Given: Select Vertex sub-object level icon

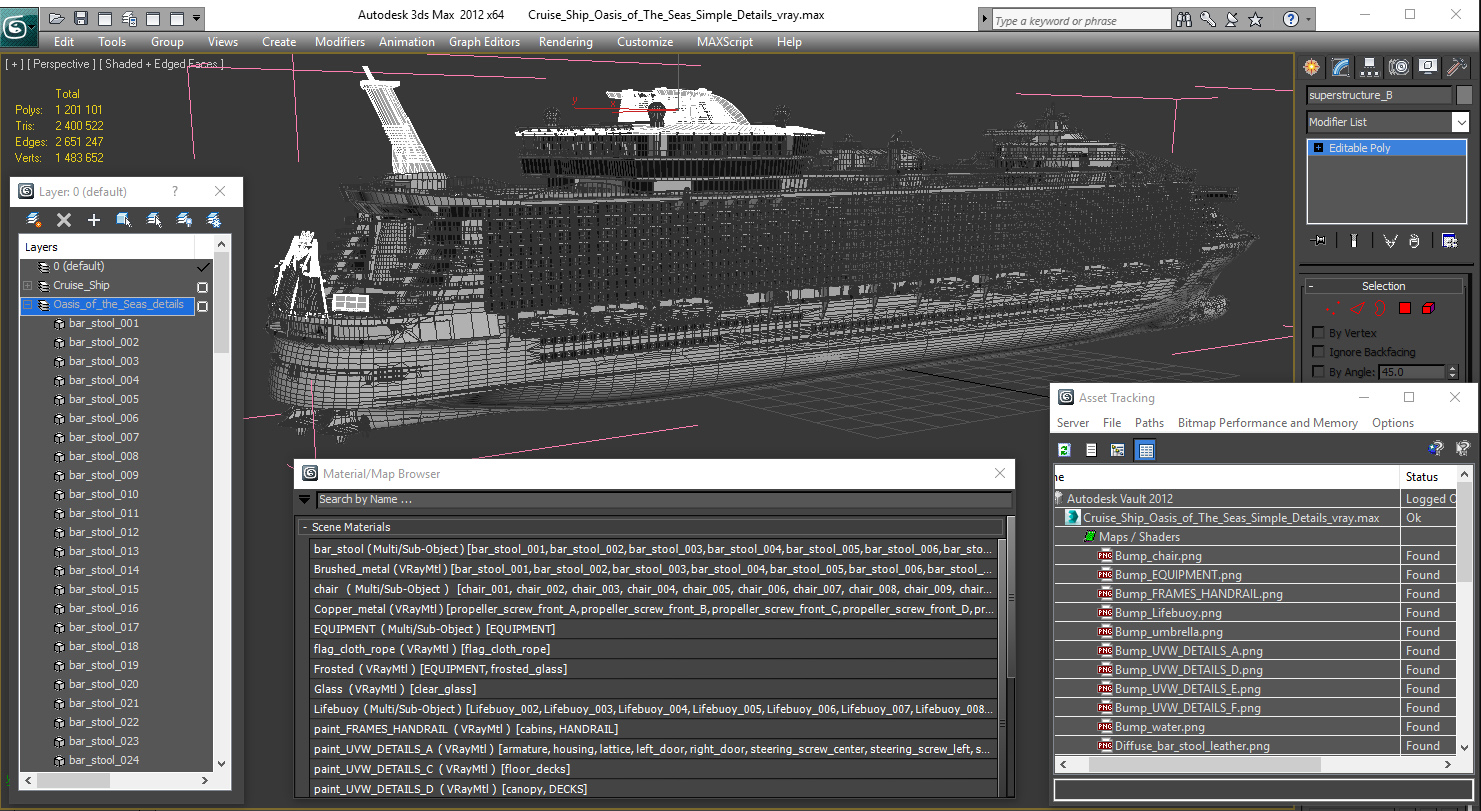Looking at the screenshot, I should point(1331,308).
